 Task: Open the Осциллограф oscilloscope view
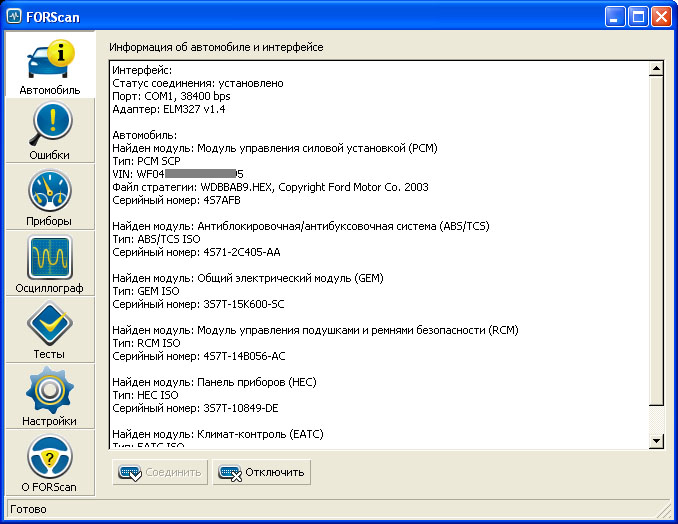pyautogui.click(x=49, y=264)
